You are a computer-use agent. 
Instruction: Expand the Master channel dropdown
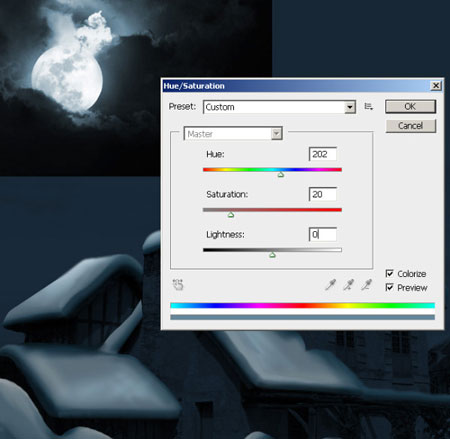(233, 134)
